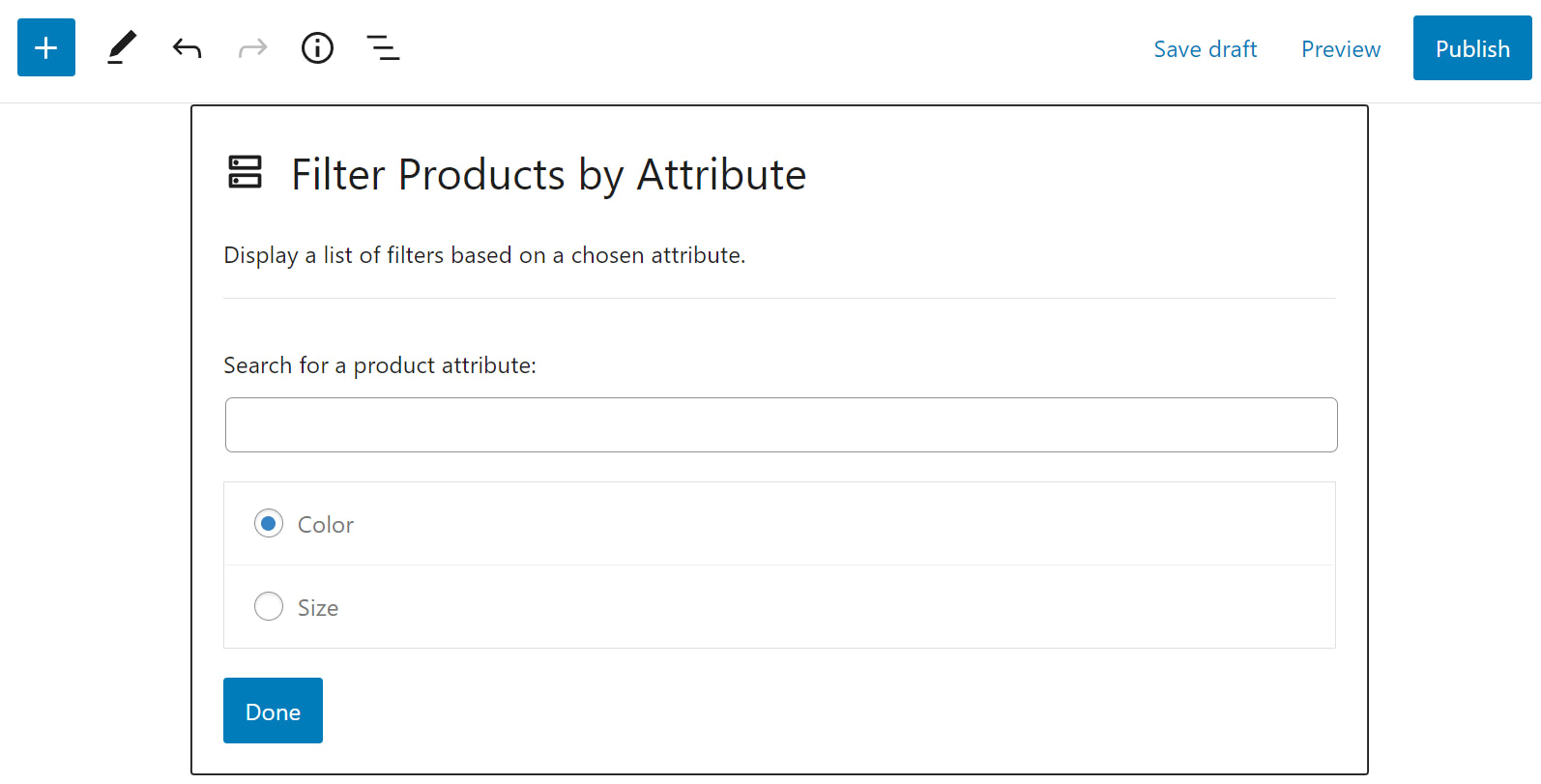Select the Size attribute radio button

click(269, 607)
